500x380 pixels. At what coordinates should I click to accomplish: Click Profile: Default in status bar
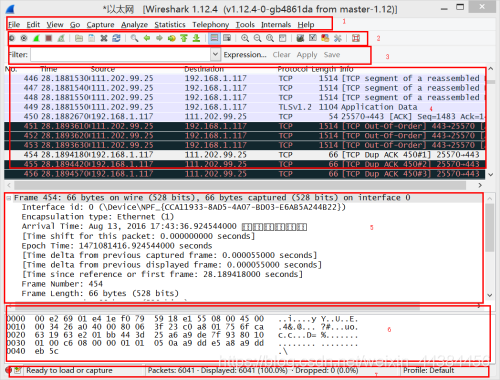tap(429, 371)
